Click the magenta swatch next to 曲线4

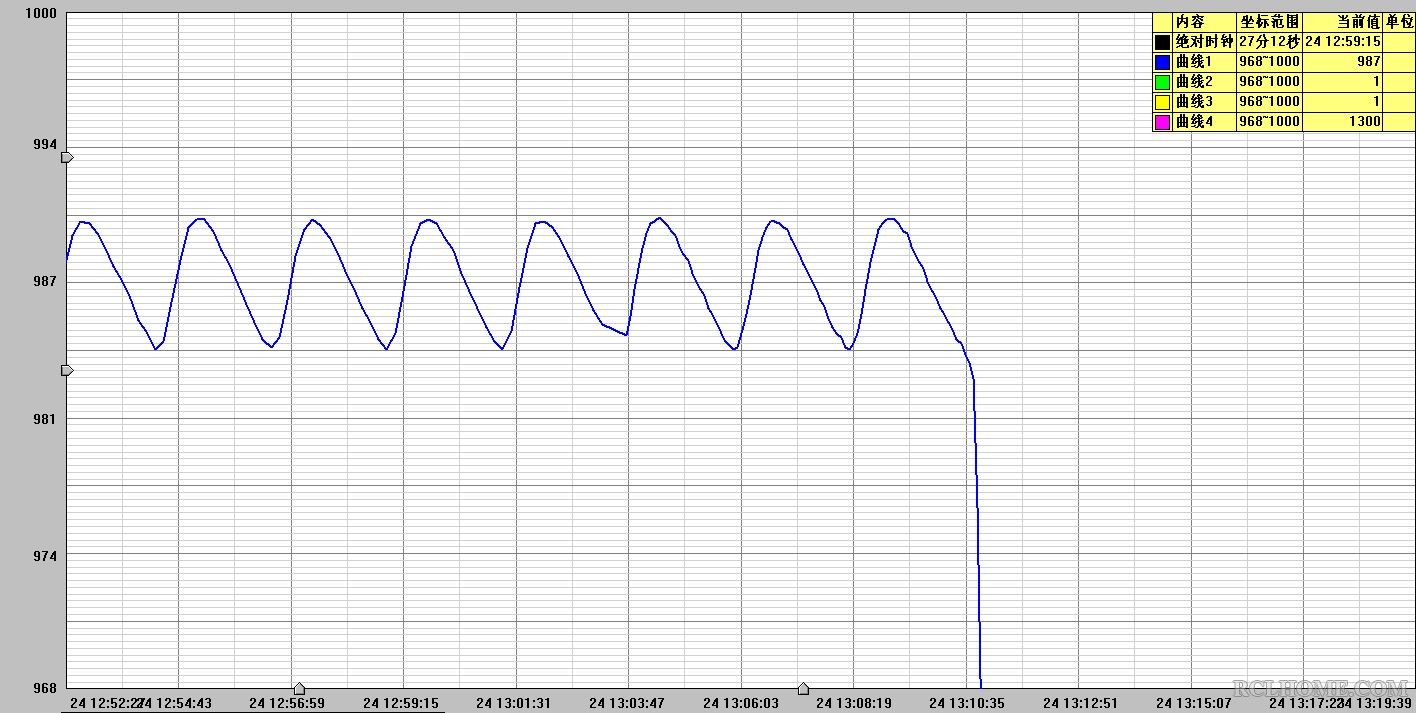pyautogui.click(x=1162, y=122)
